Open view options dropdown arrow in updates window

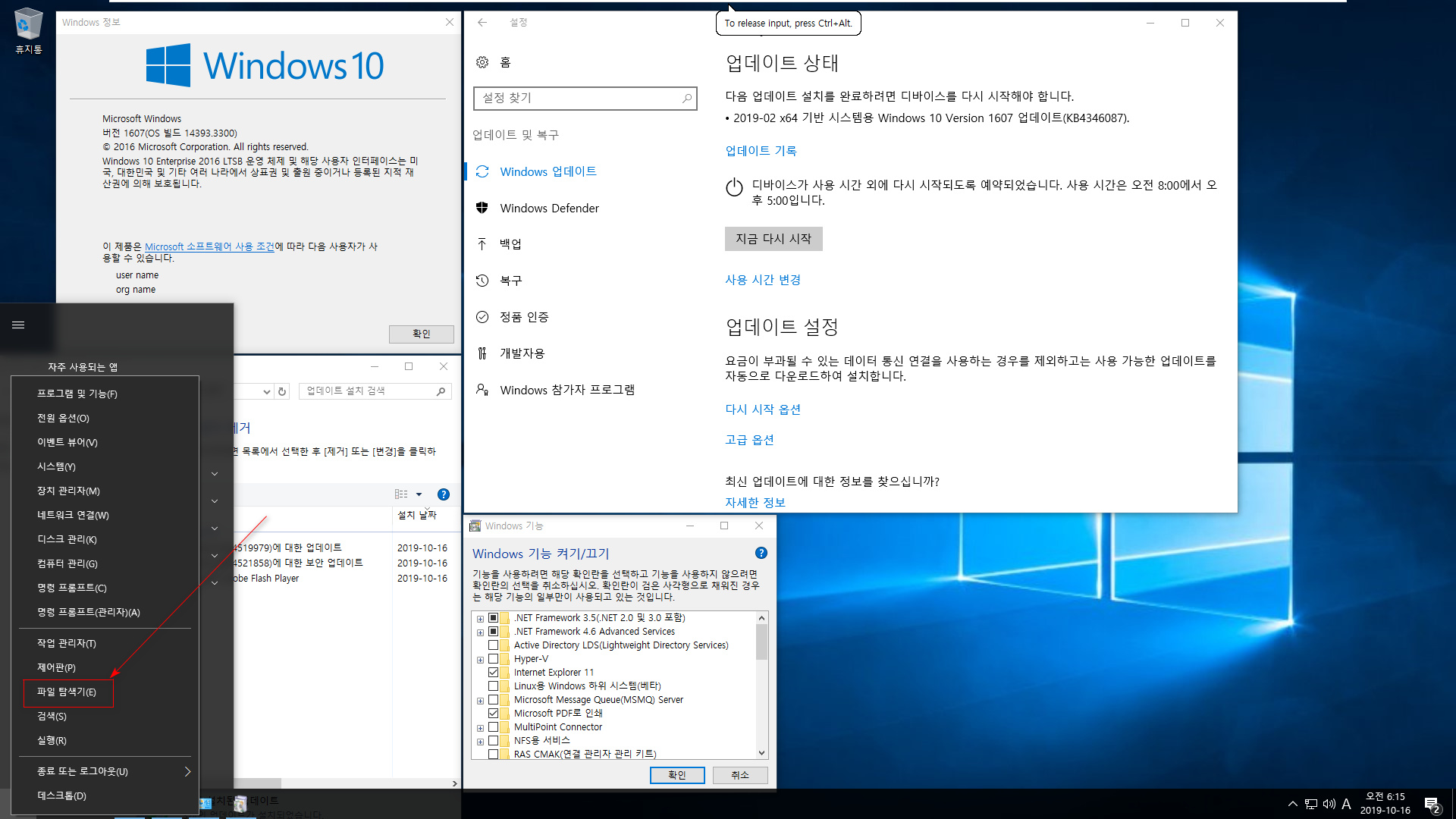tap(419, 494)
